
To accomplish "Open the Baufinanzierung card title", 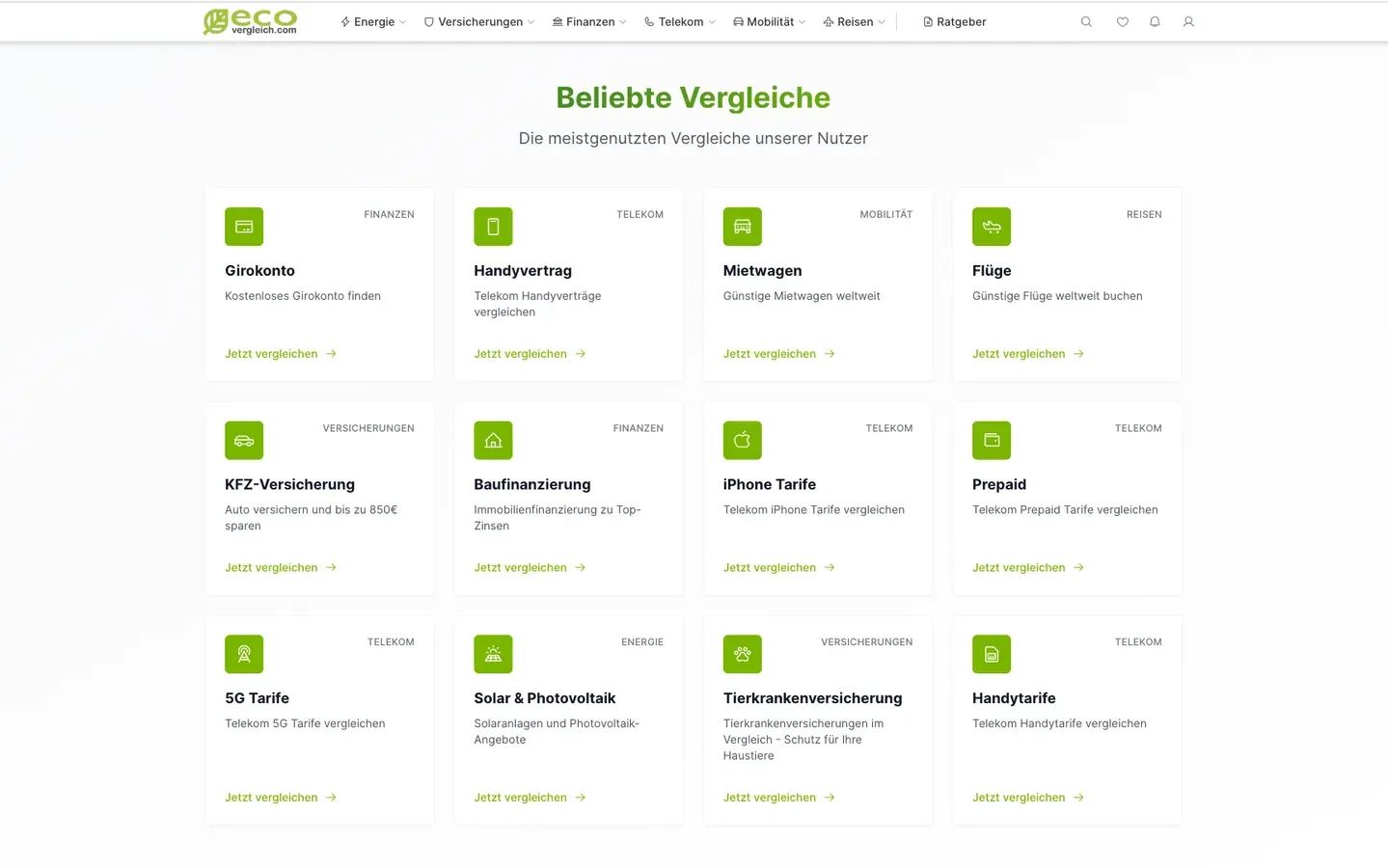I will point(532,484).
